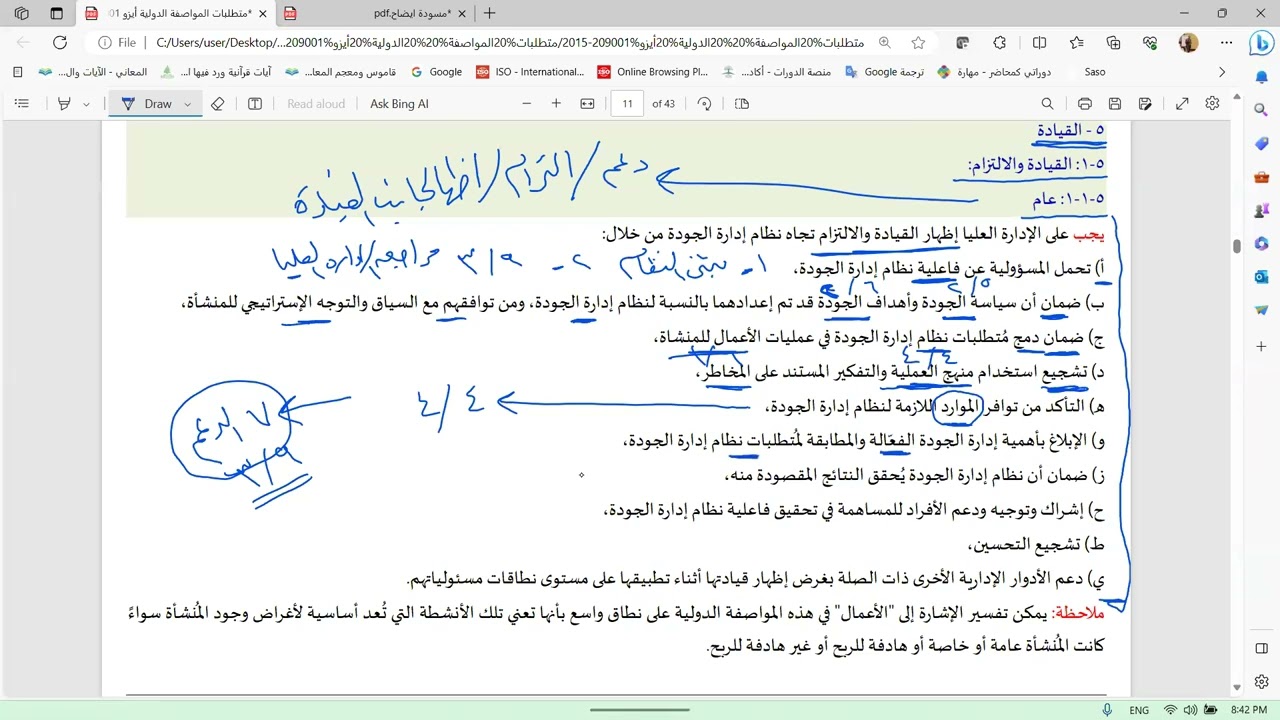Open sidebar settings gear
The height and width of the screenshot is (720, 1280).
(1261, 680)
